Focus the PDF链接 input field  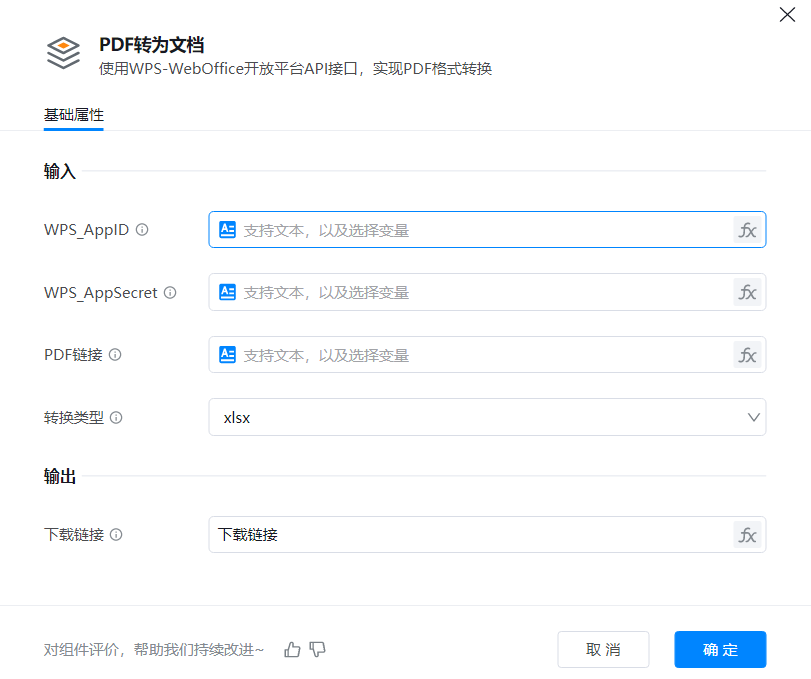coord(480,355)
